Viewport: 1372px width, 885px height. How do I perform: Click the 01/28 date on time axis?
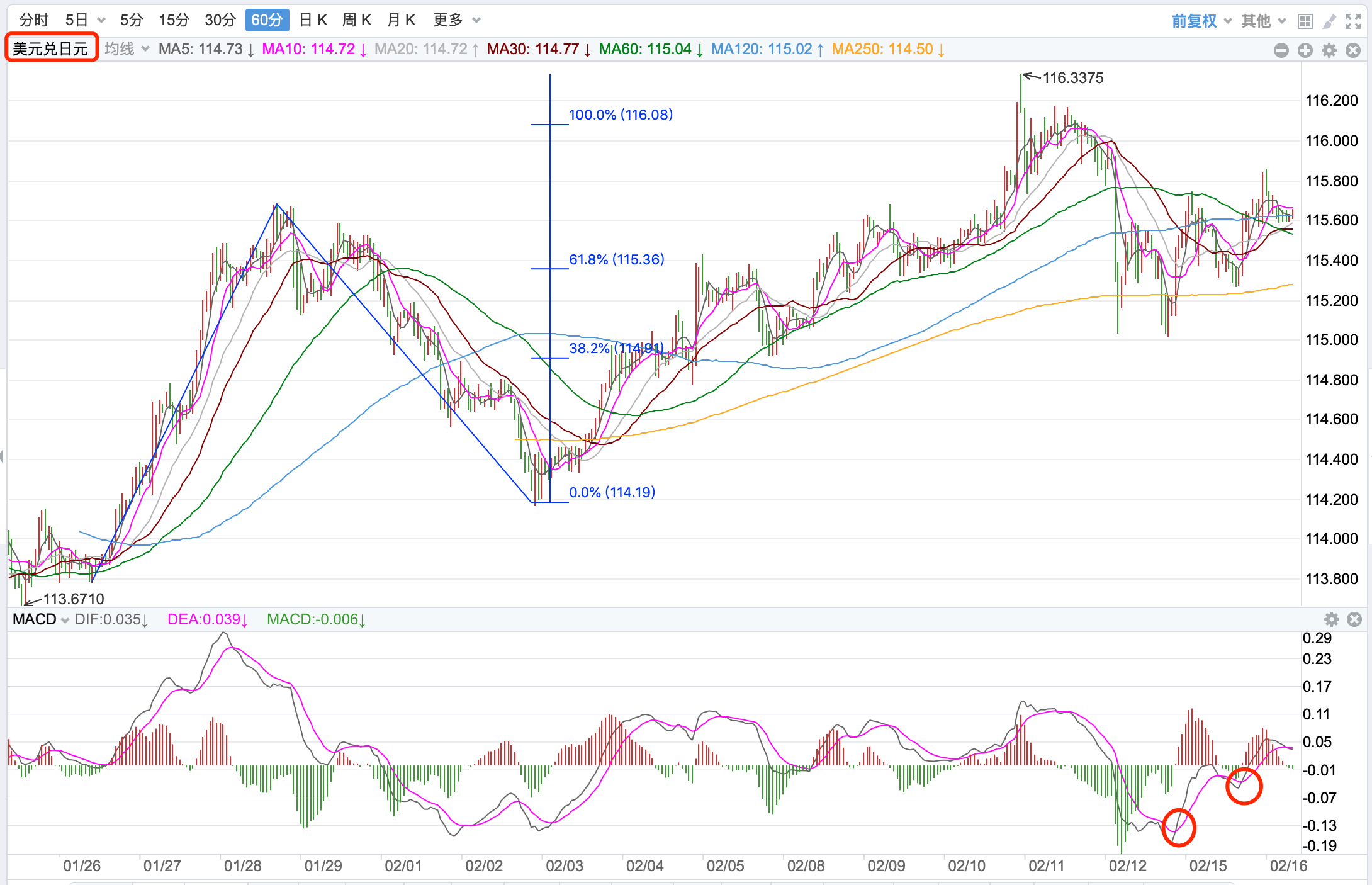(243, 866)
